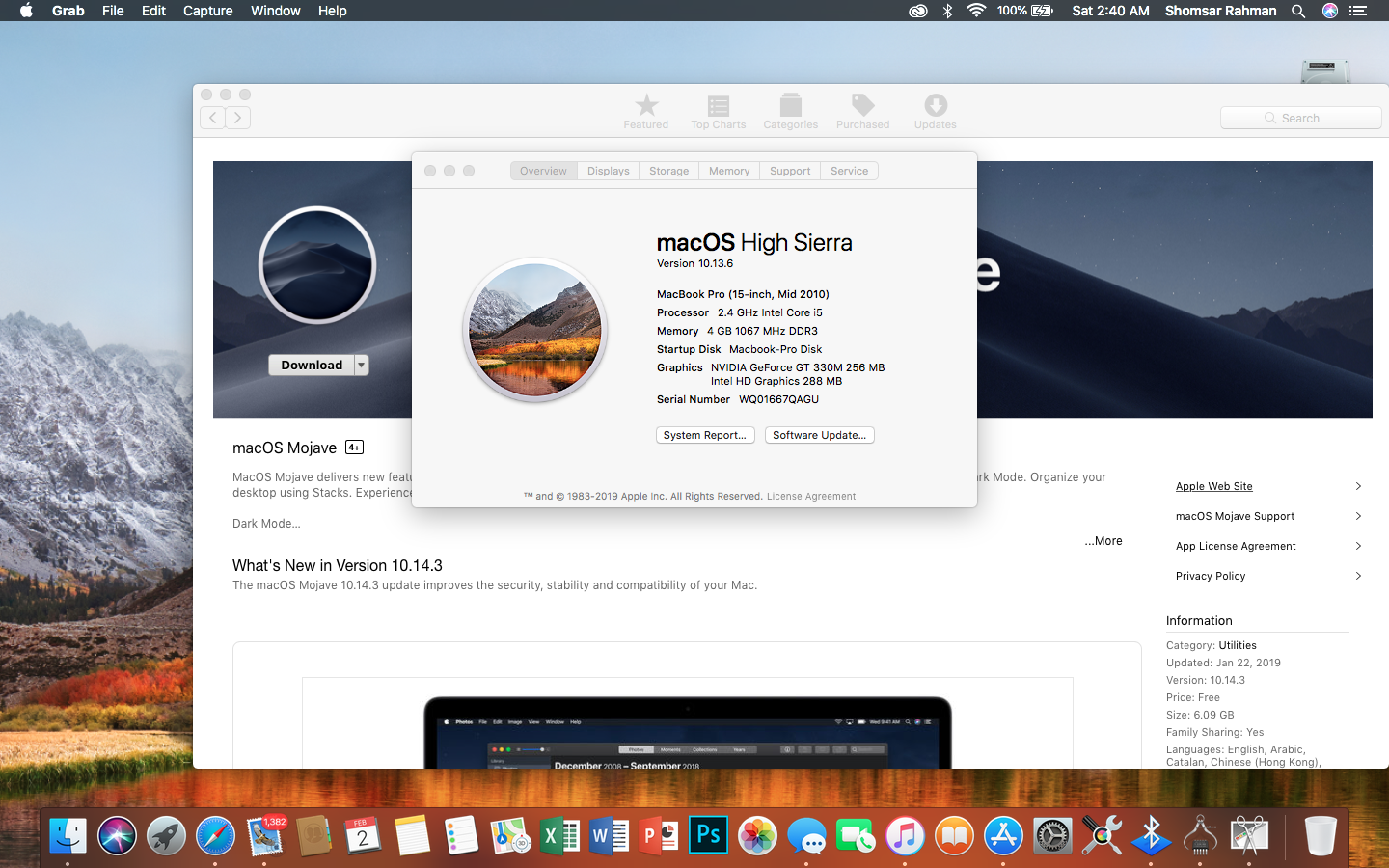
Task: Browse the Top Charts section
Action: [718, 111]
